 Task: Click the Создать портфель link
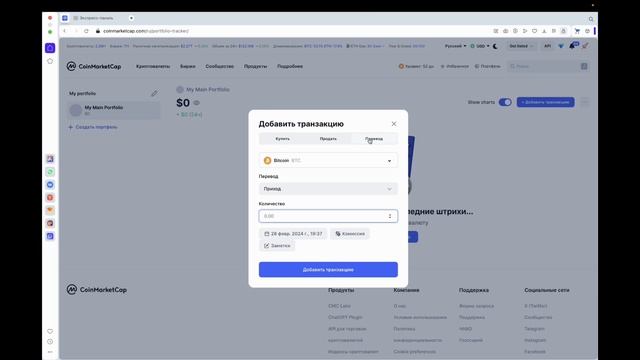pyautogui.click(x=93, y=127)
